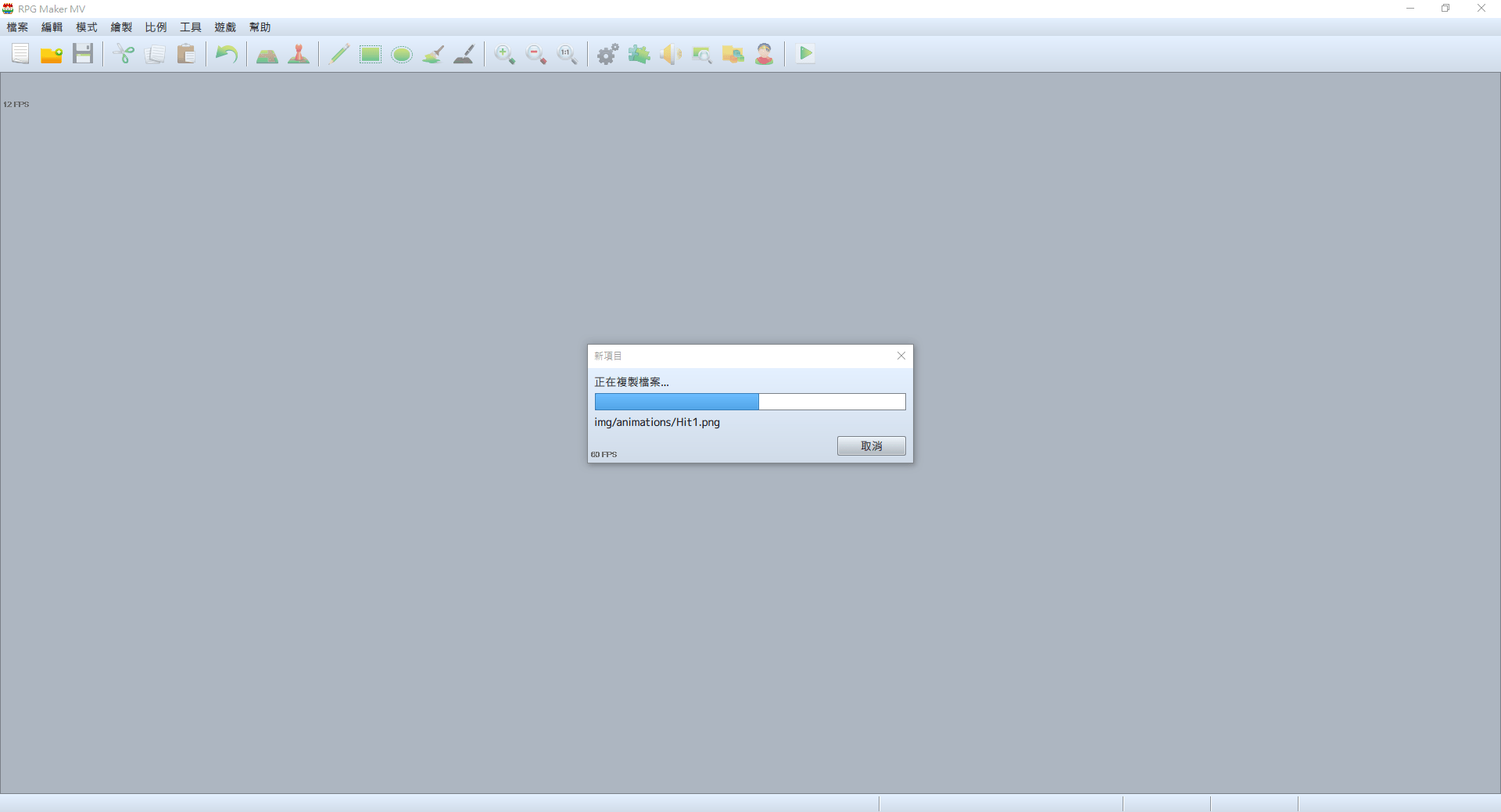
Task: Click the New Project icon
Action: [x=20, y=54]
